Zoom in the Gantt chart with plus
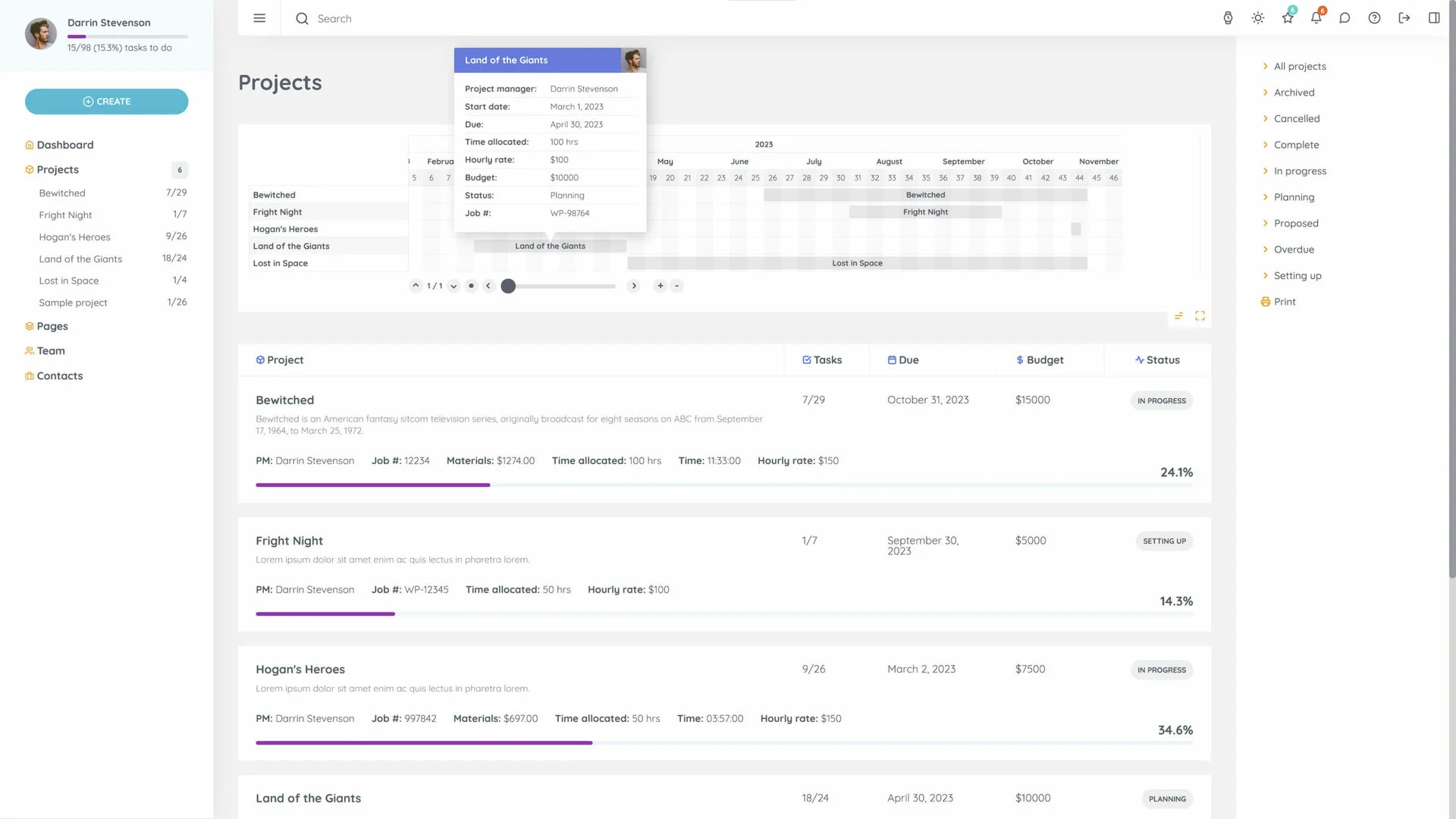The height and width of the screenshot is (819, 1456). pyautogui.click(x=660, y=286)
